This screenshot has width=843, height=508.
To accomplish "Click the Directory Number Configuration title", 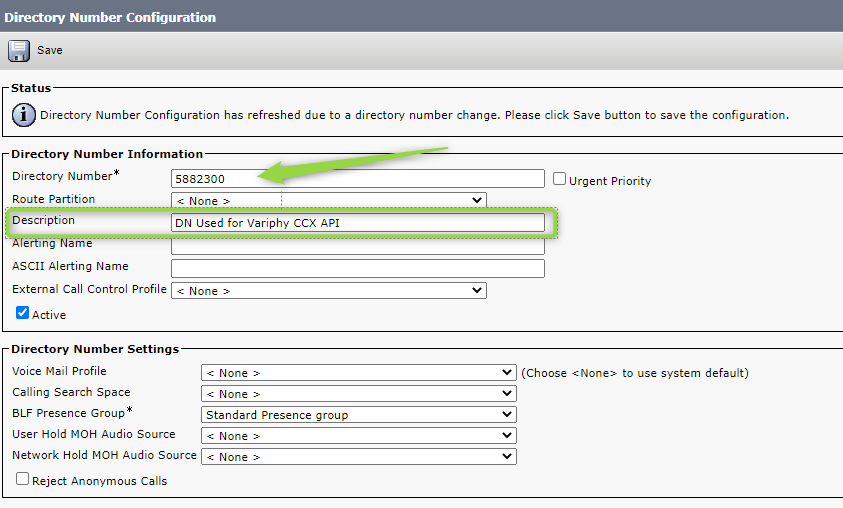I will (x=110, y=17).
